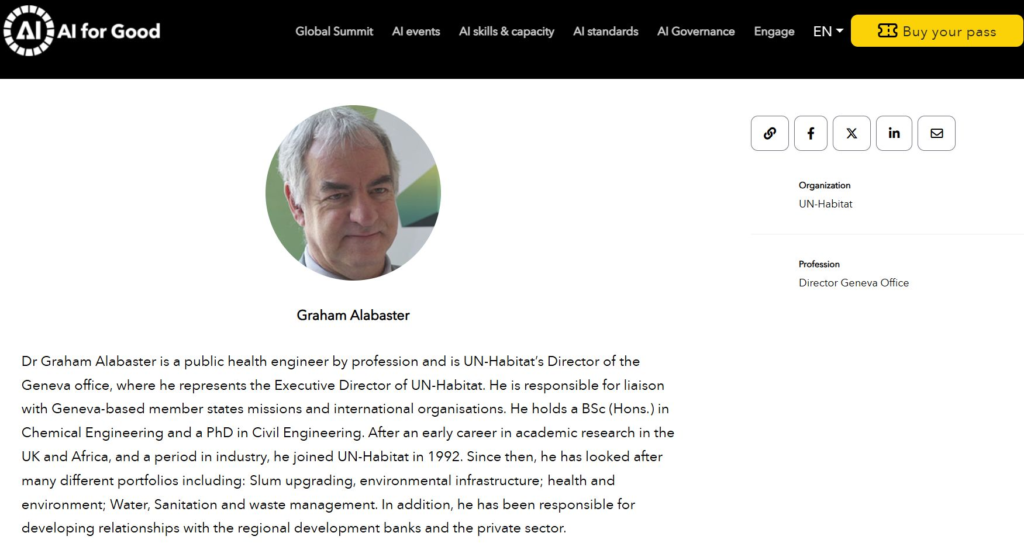The width and height of the screenshot is (1024, 550).
Task: Select the AI standards menu item
Action: (x=605, y=31)
